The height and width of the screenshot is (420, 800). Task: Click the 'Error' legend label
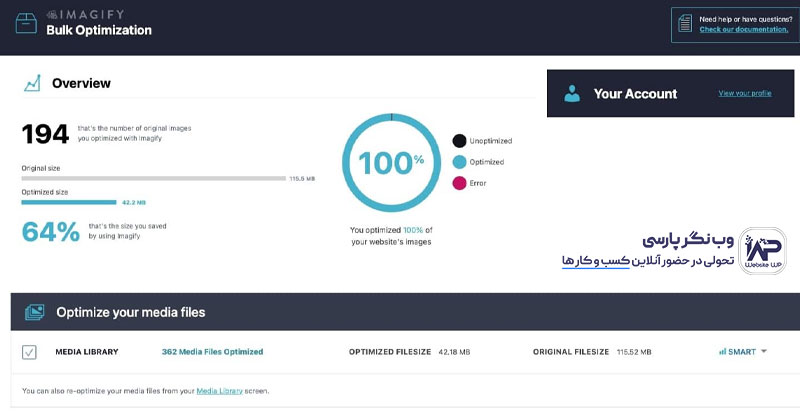478,183
